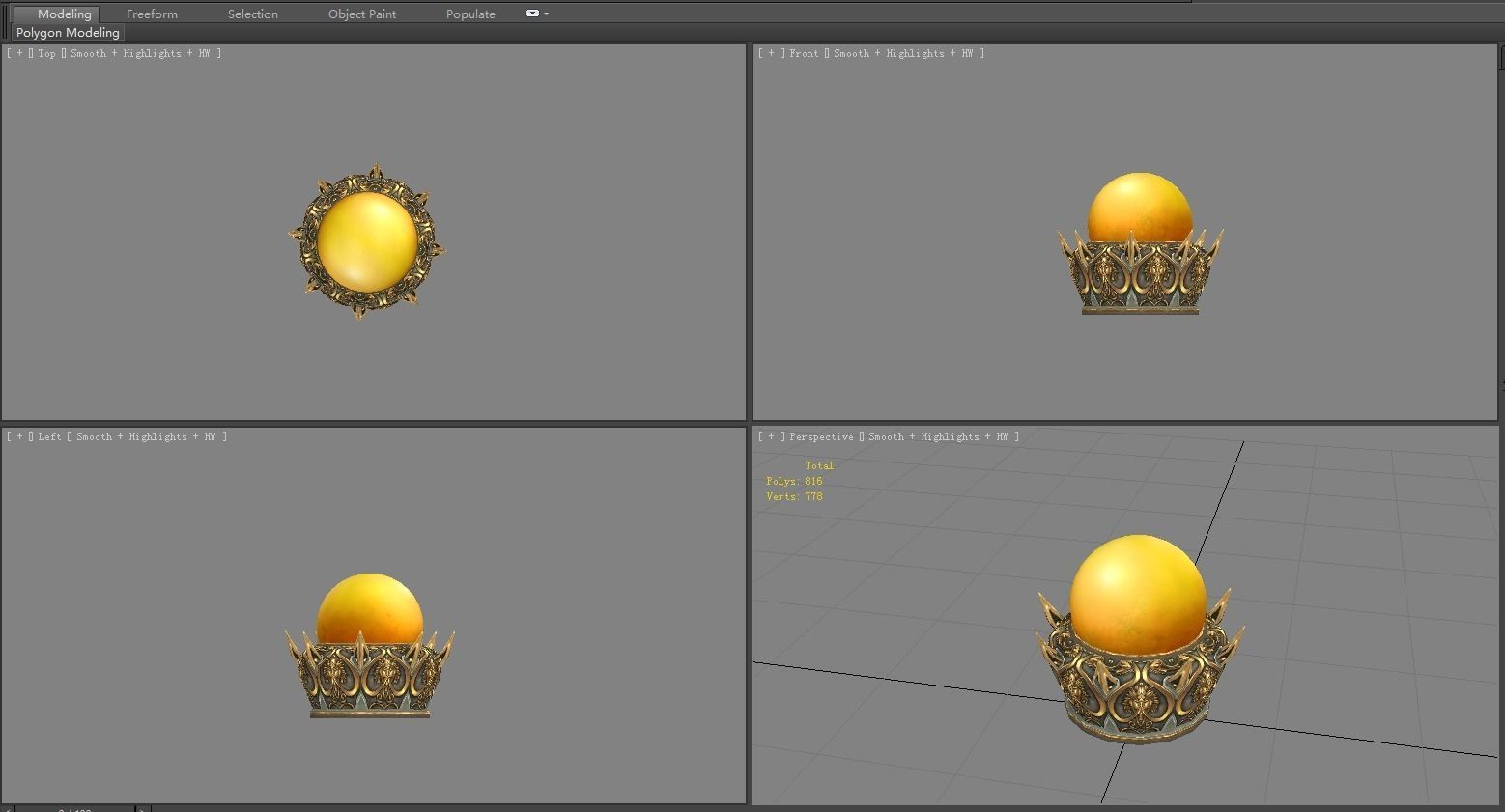Go to the Object Paint tab
This screenshot has width=1505, height=812.
point(362,14)
